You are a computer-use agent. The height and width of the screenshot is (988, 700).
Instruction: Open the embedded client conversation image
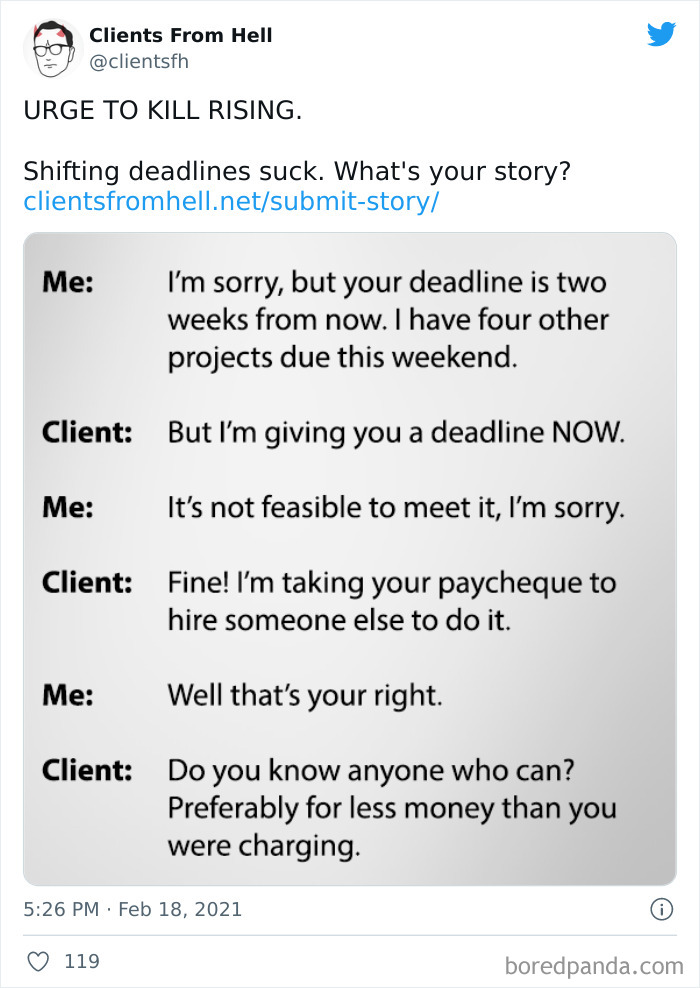point(350,560)
